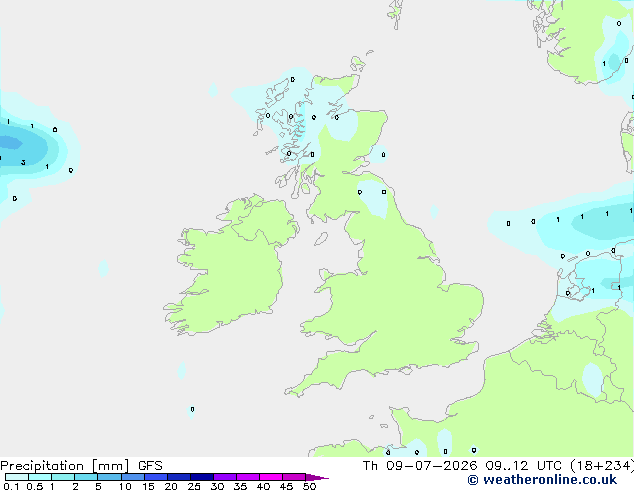Click the 25–30 mm dark navy legend box

pos(202,477)
